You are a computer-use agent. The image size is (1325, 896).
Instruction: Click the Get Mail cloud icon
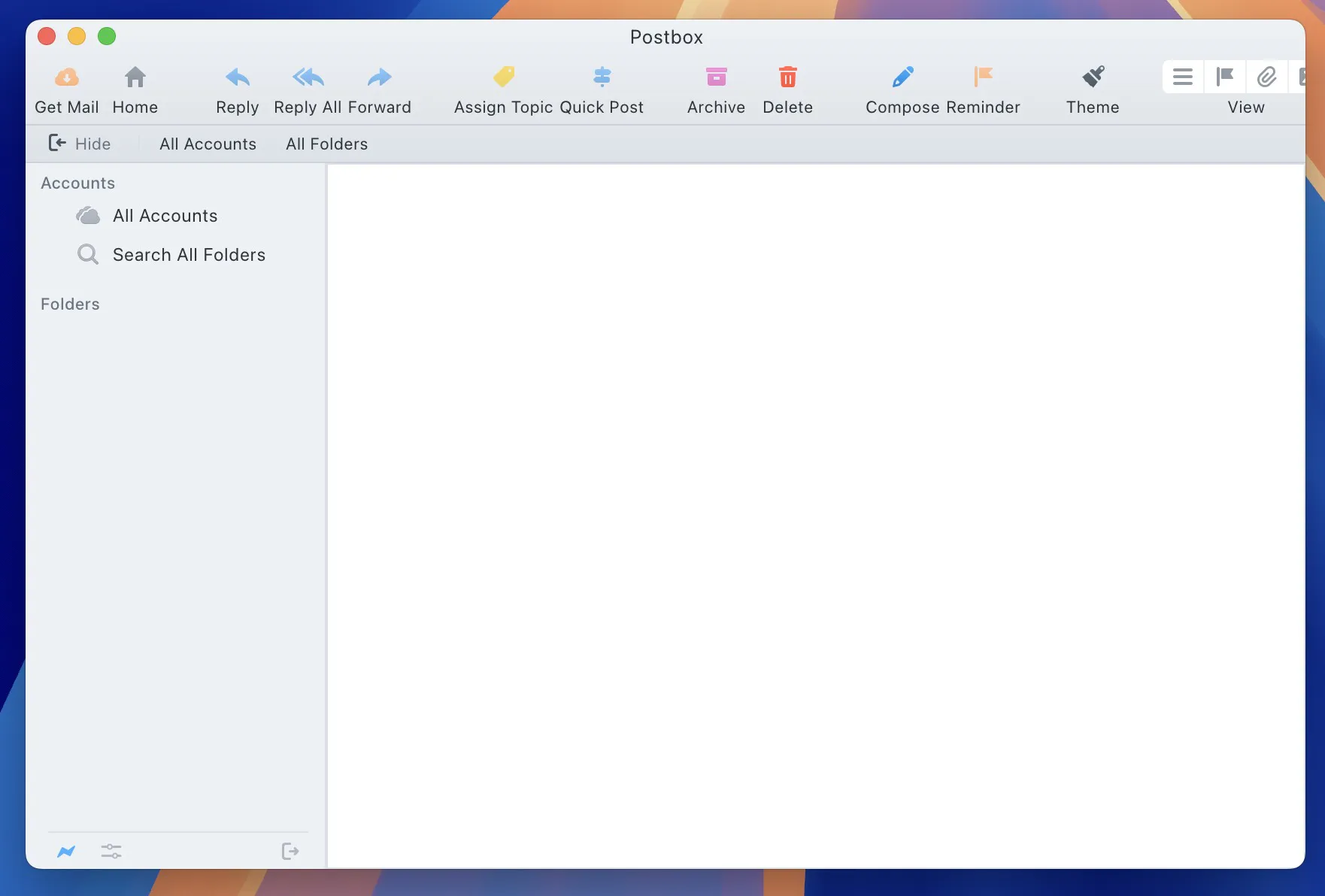67,77
